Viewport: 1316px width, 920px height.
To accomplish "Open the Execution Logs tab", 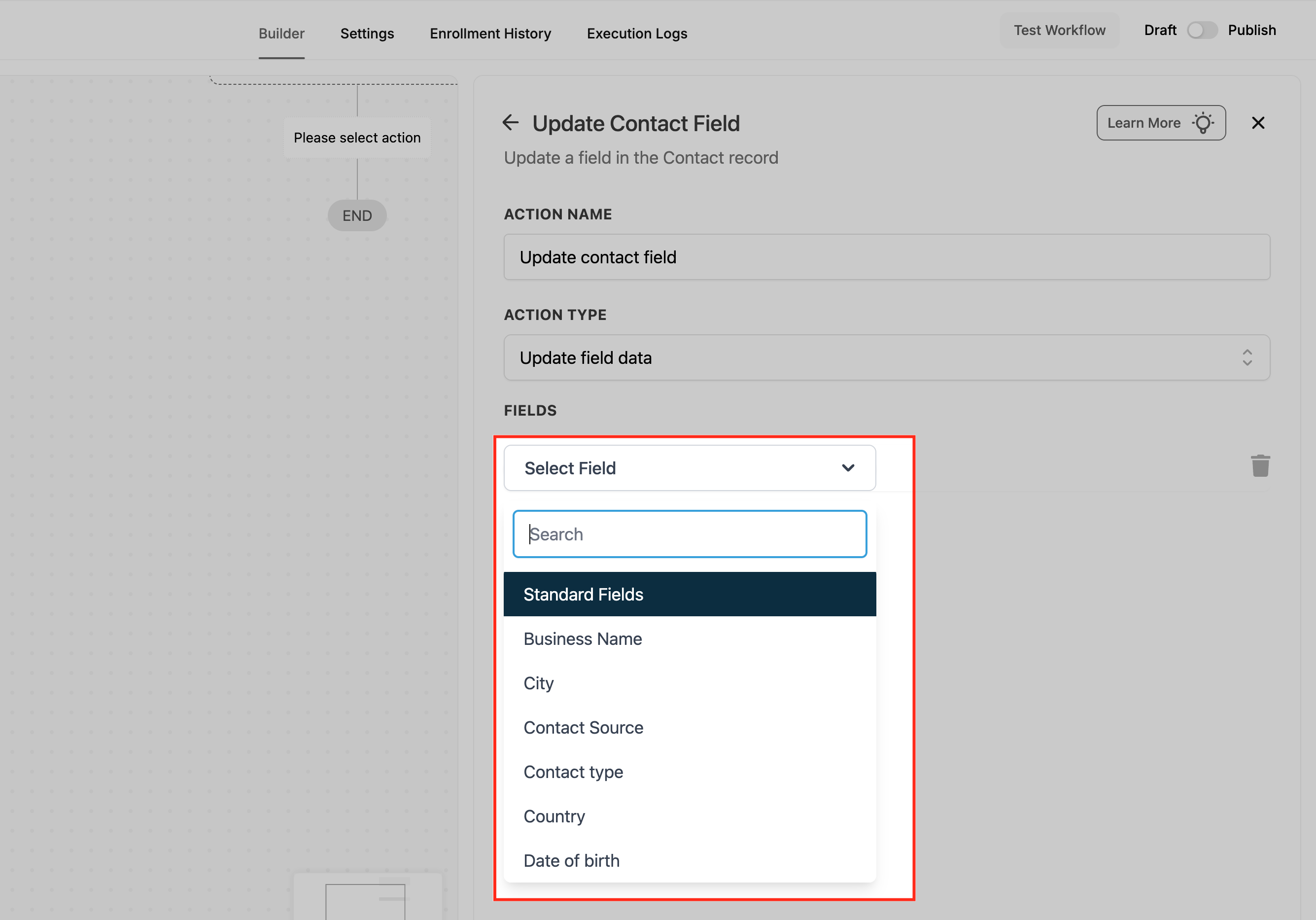I will (x=637, y=34).
